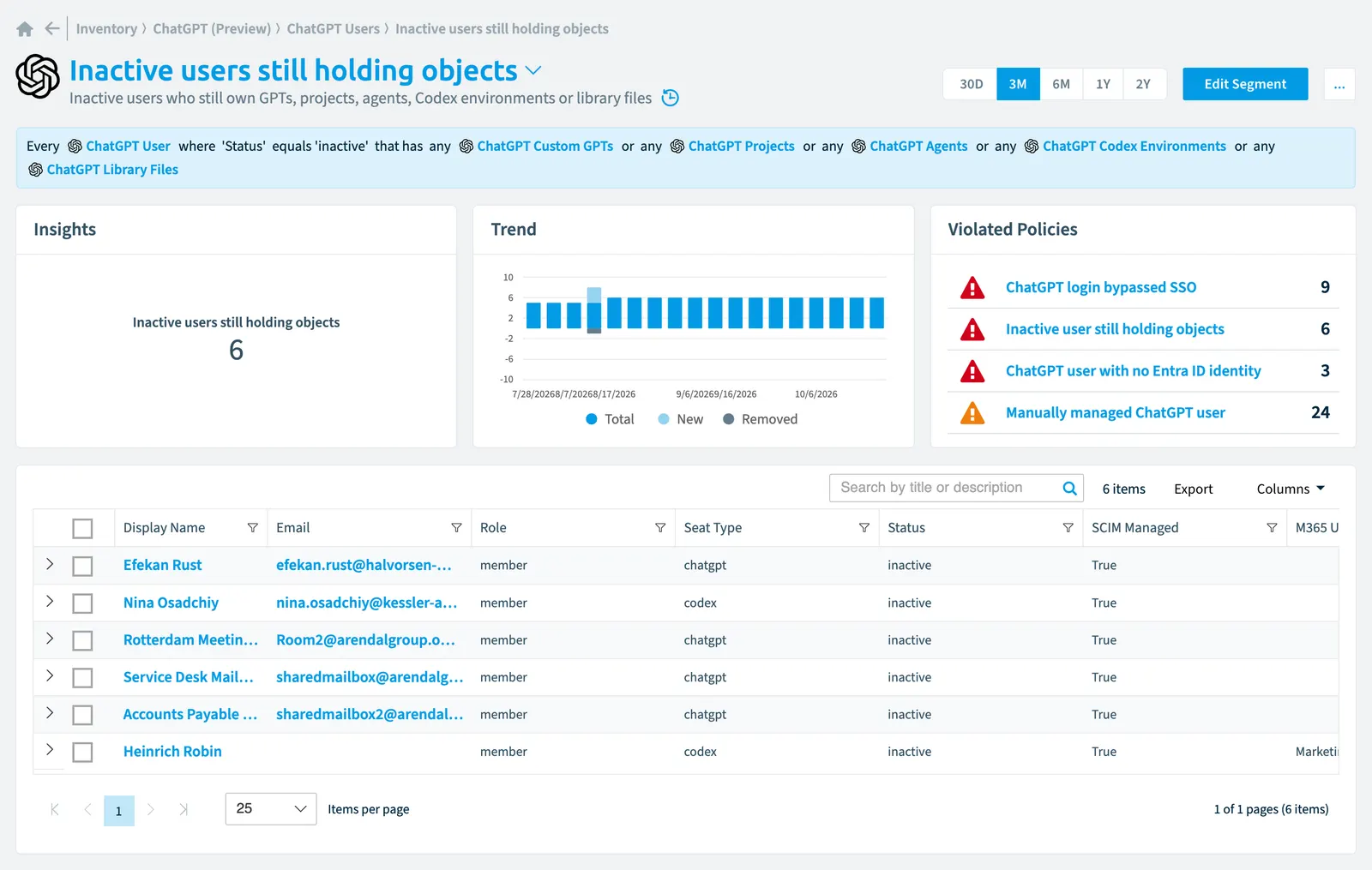Expand the Efekan Rust row

(x=50, y=564)
